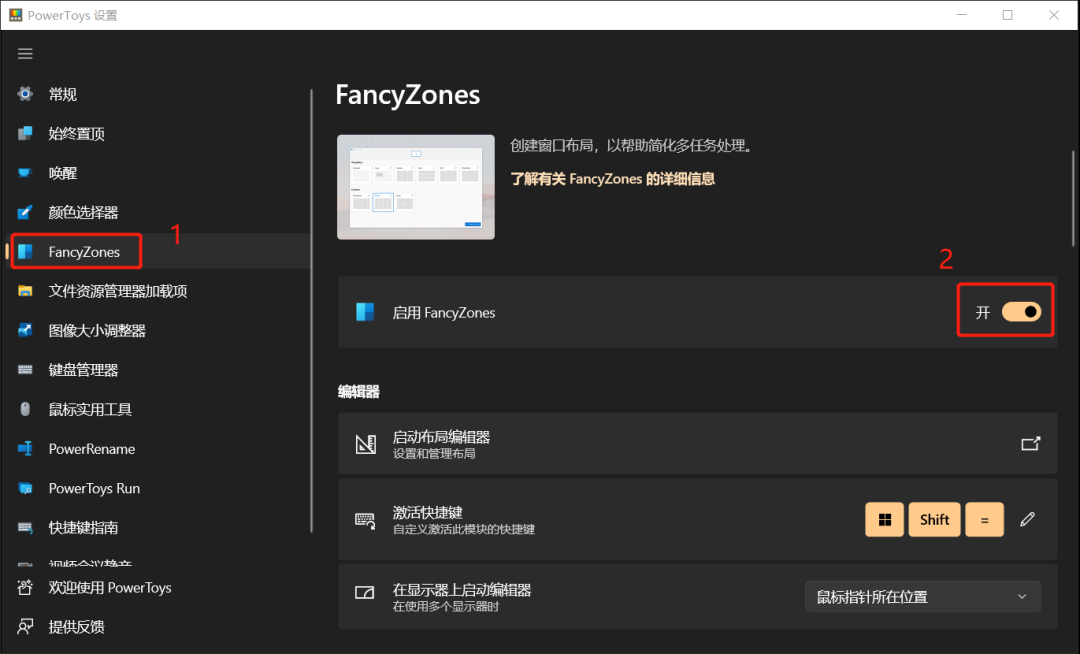Click the coffee cup icon for 唤醒
The height and width of the screenshot is (654, 1080).
click(25, 173)
